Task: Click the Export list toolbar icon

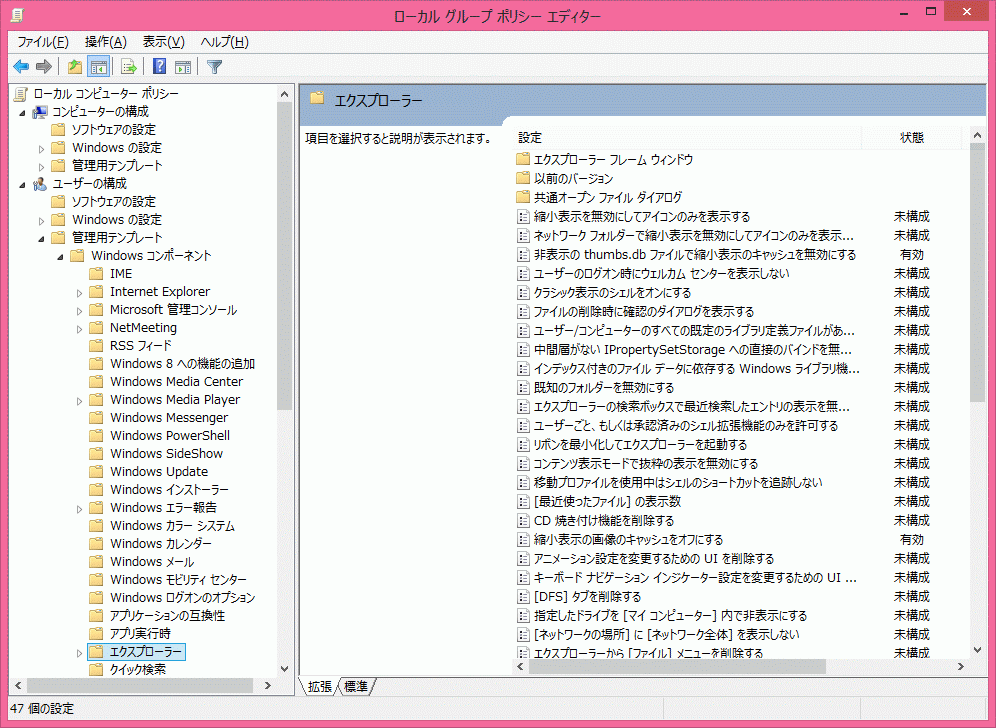Action: 129,66
